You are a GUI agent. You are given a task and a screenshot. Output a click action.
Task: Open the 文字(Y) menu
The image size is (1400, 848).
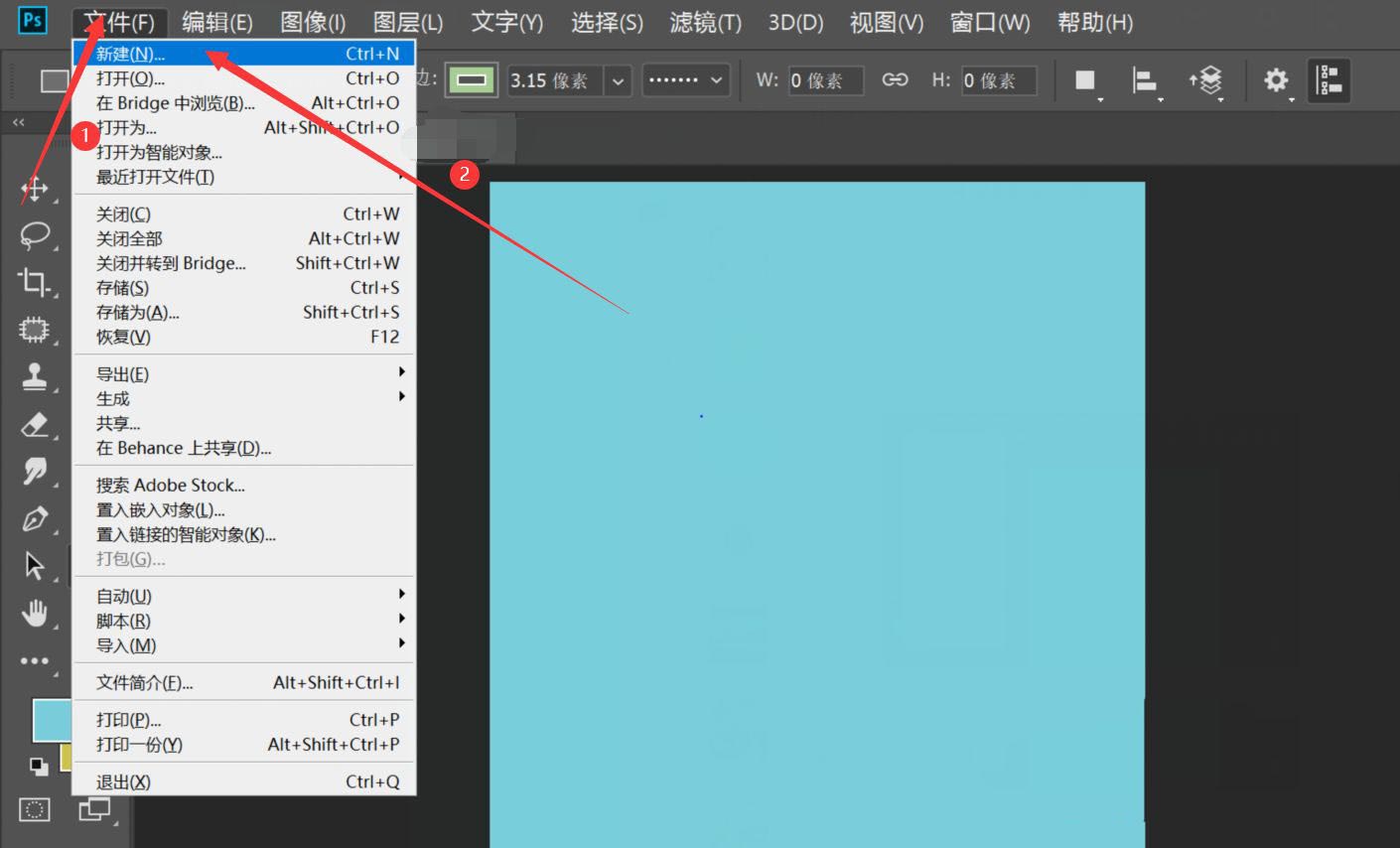pos(506,22)
